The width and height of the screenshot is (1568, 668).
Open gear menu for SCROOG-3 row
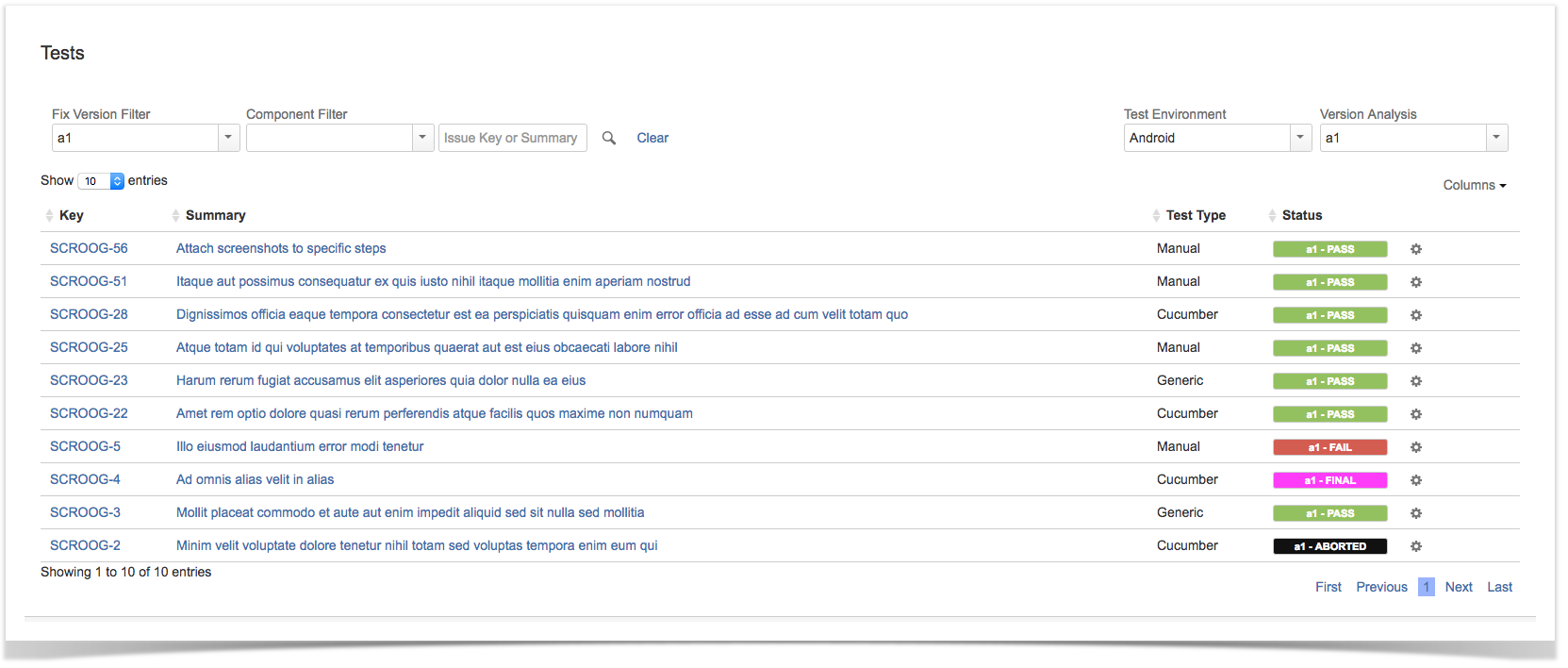1416,513
